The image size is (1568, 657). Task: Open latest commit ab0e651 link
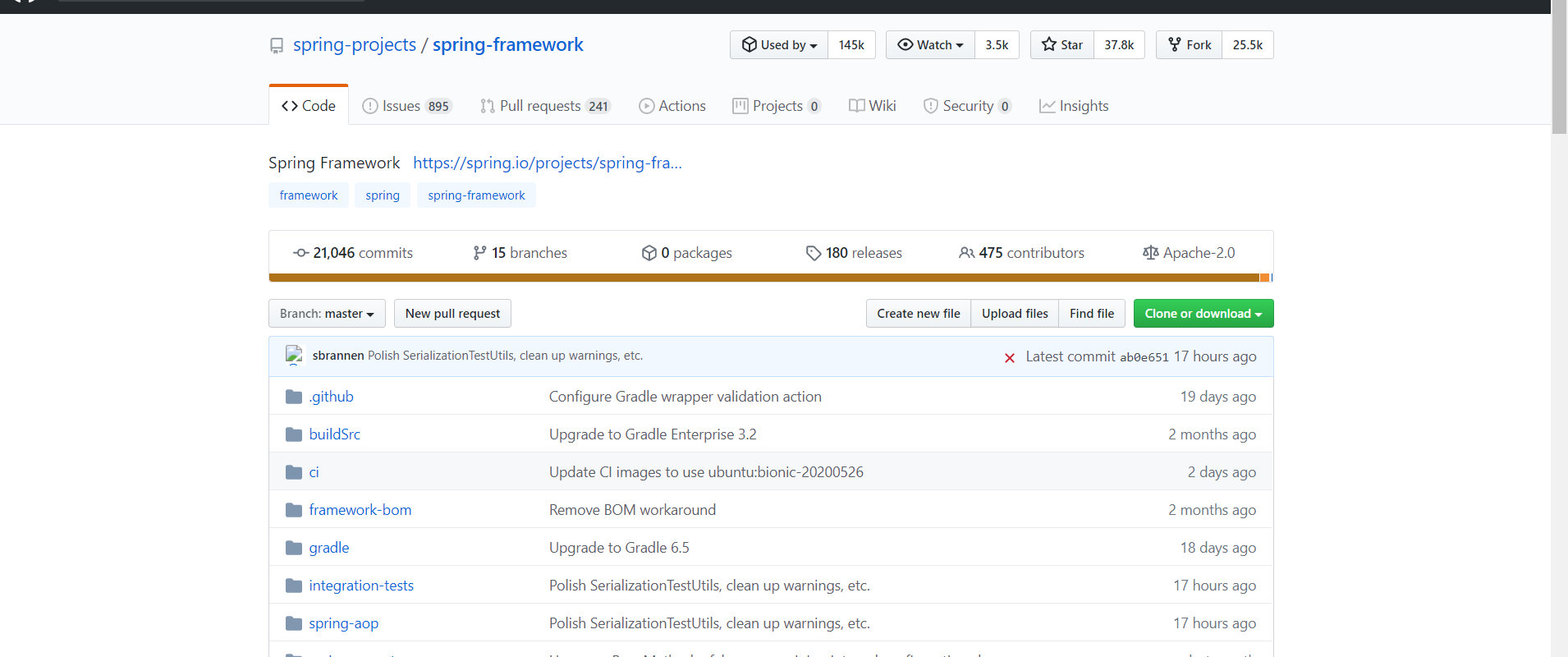pos(1144,357)
